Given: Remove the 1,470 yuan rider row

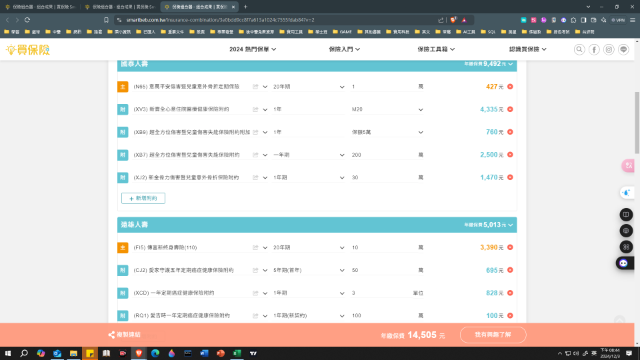Looking at the screenshot, I should click(510, 178).
